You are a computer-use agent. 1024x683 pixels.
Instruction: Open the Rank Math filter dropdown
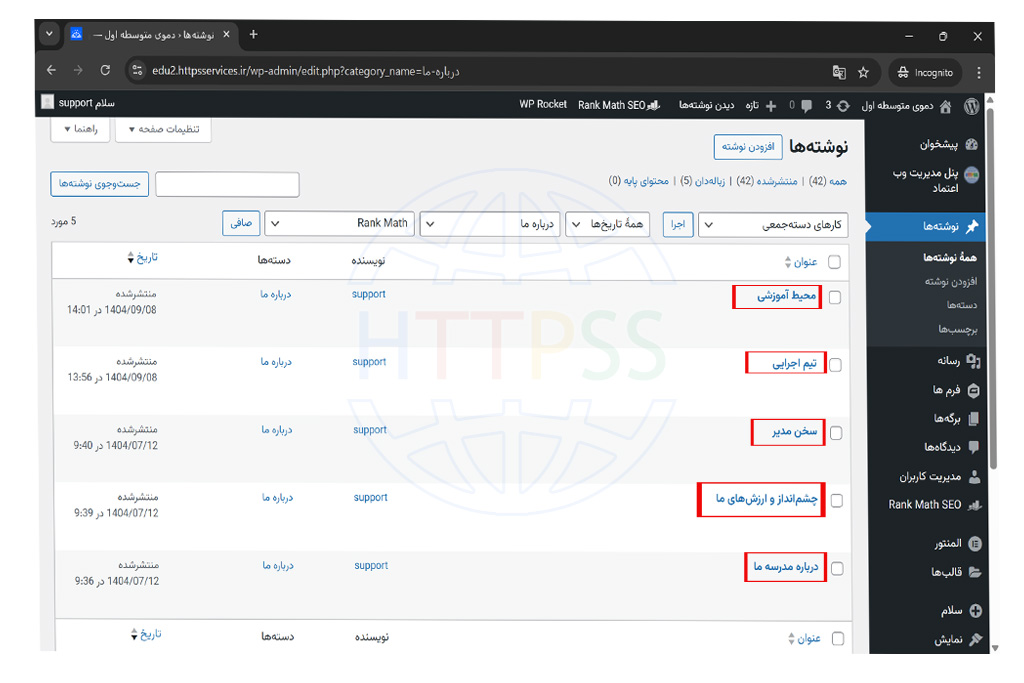pos(339,224)
